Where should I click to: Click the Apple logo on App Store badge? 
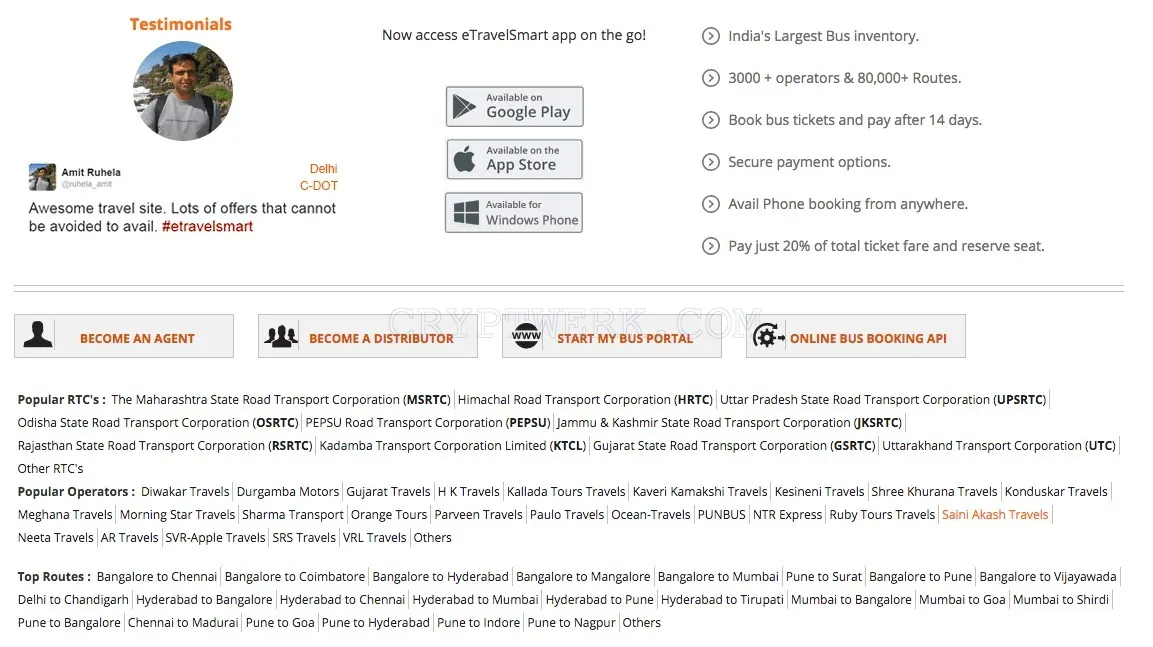(x=465, y=159)
